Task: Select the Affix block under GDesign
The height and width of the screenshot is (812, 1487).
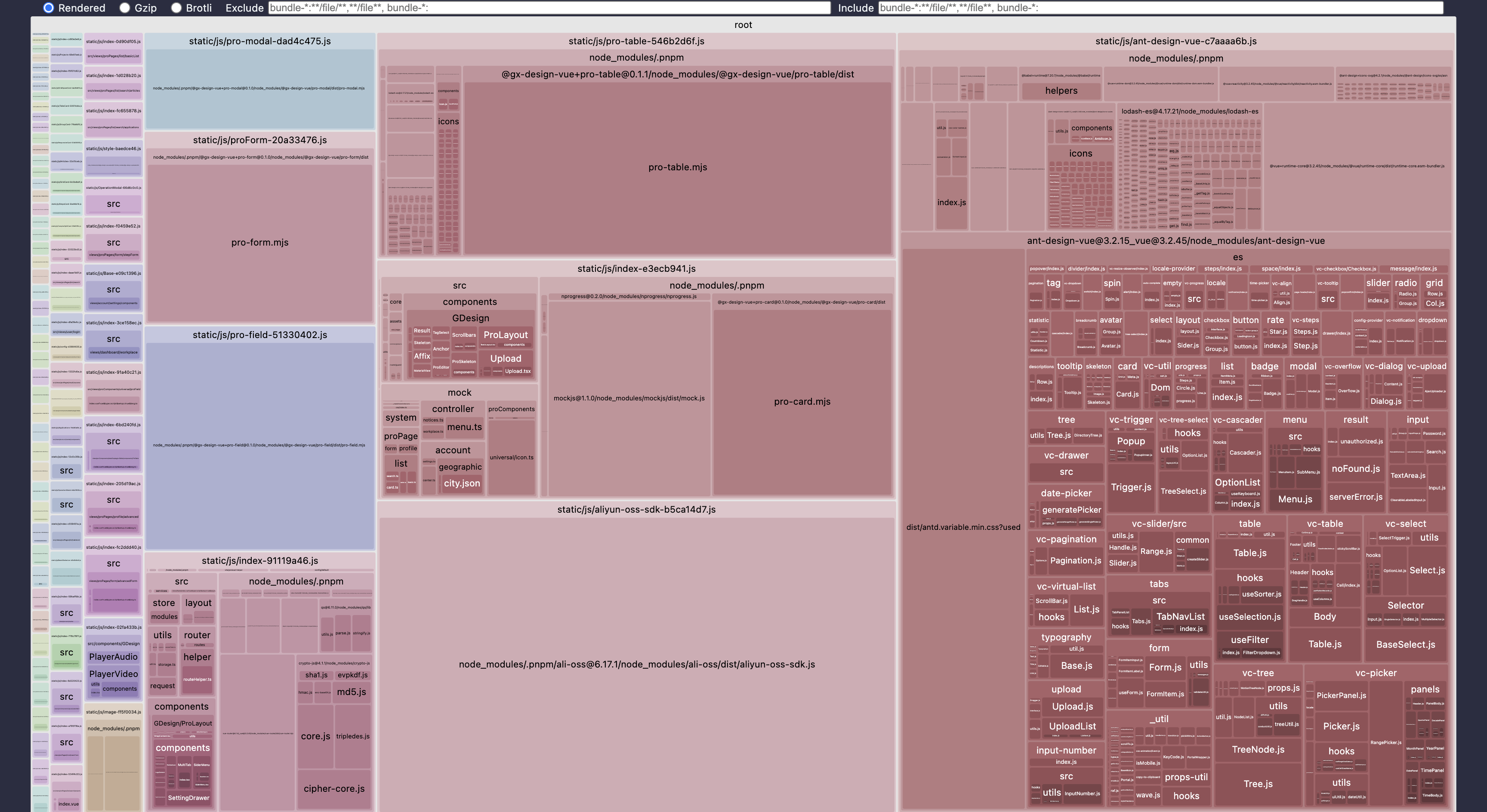Action: pyautogui.click(x=422, y=357)
